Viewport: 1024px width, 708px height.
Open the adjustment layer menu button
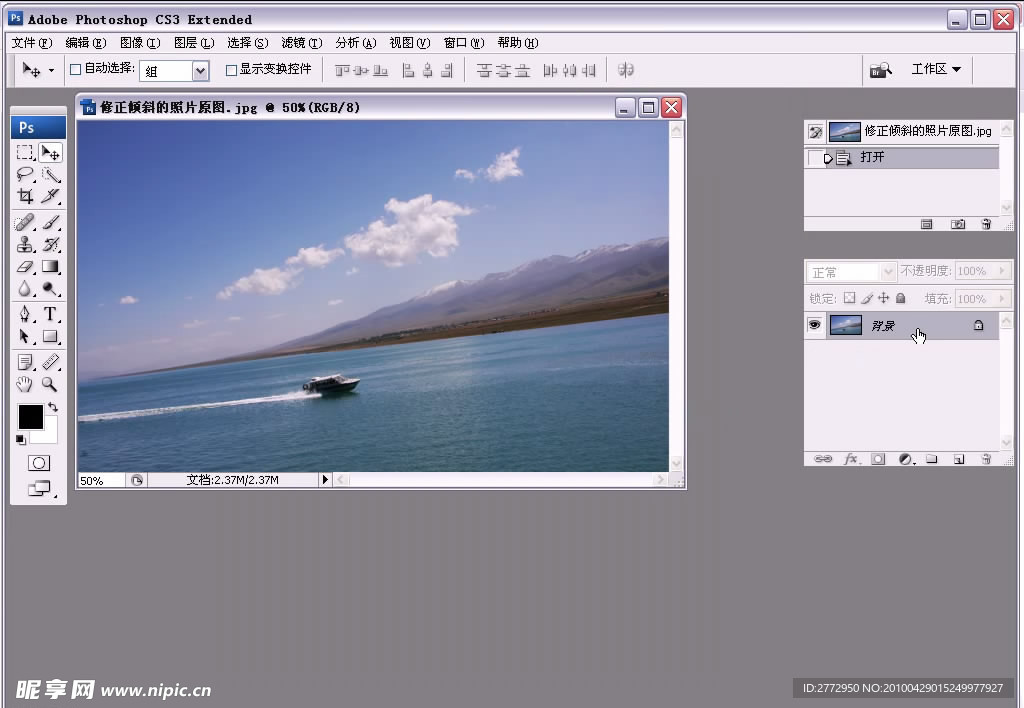click(905, 459)
